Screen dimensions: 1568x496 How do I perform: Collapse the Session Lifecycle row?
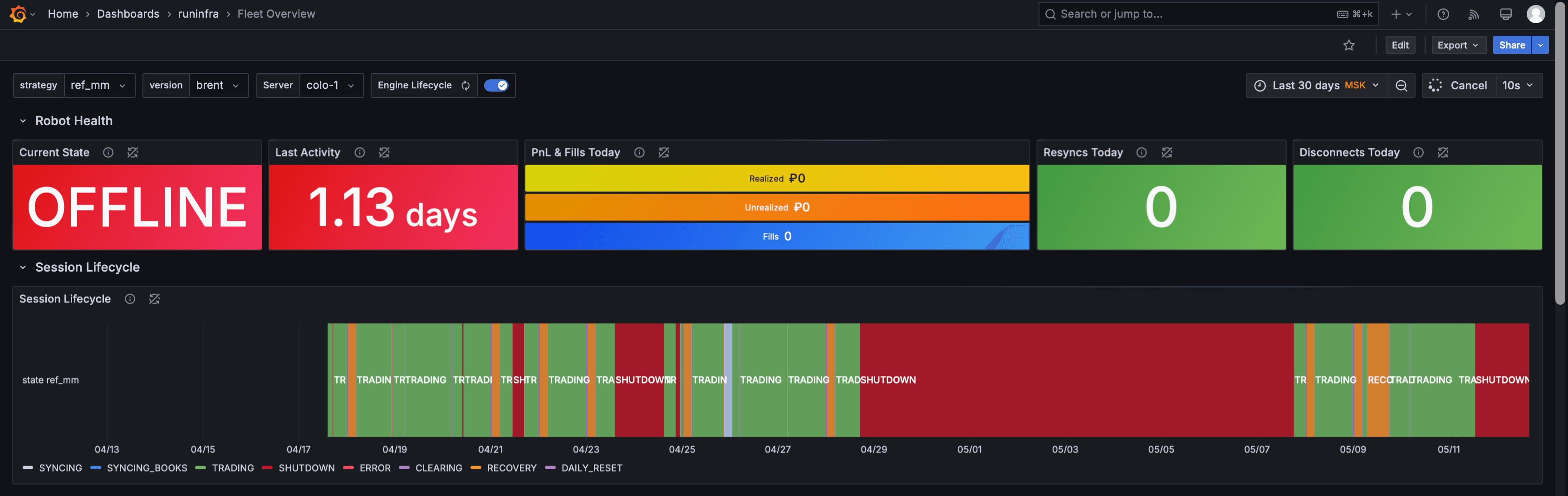(x=23, y=267)
